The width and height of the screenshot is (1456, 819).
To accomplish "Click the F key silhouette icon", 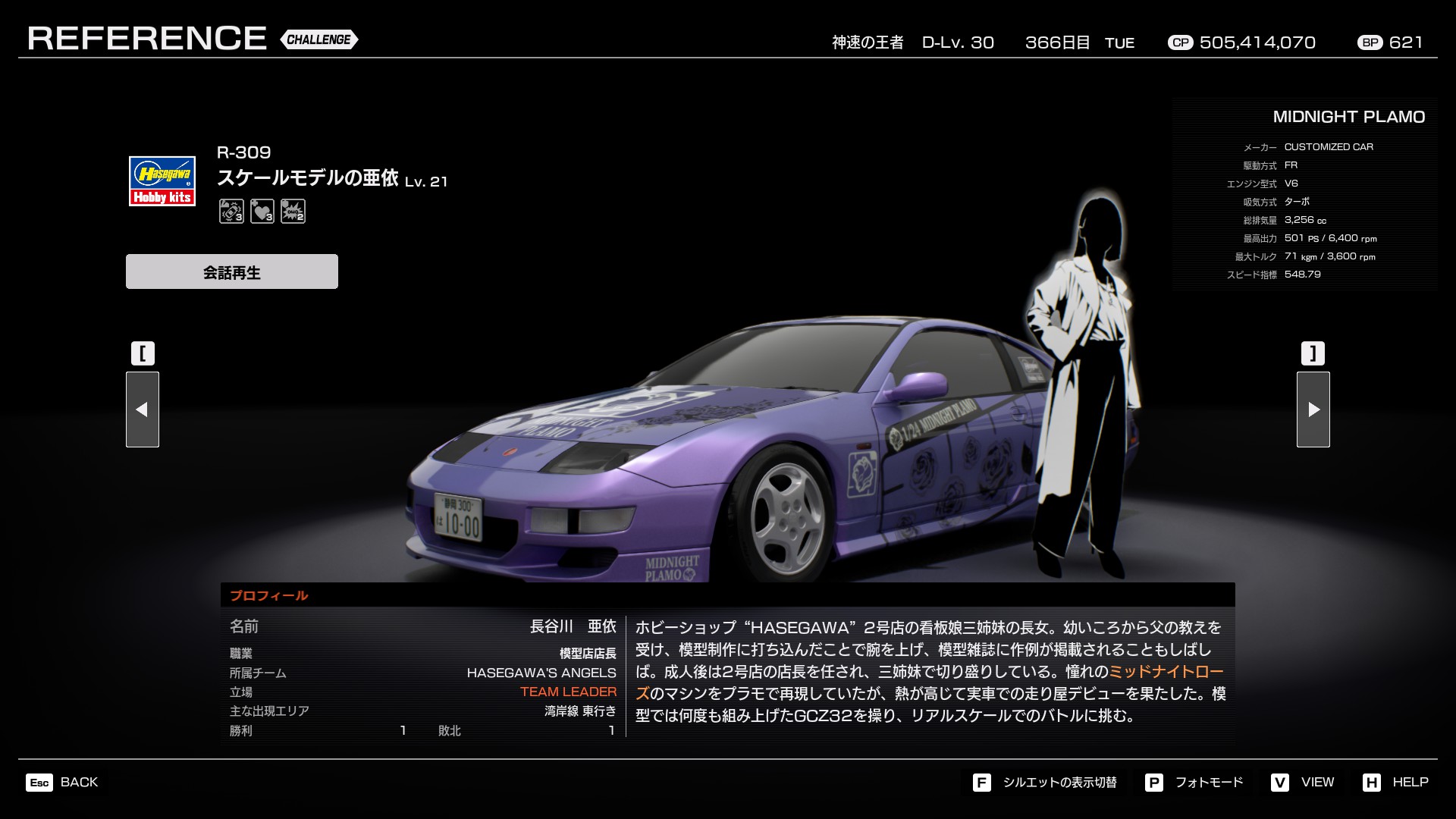I will [981, 782].
